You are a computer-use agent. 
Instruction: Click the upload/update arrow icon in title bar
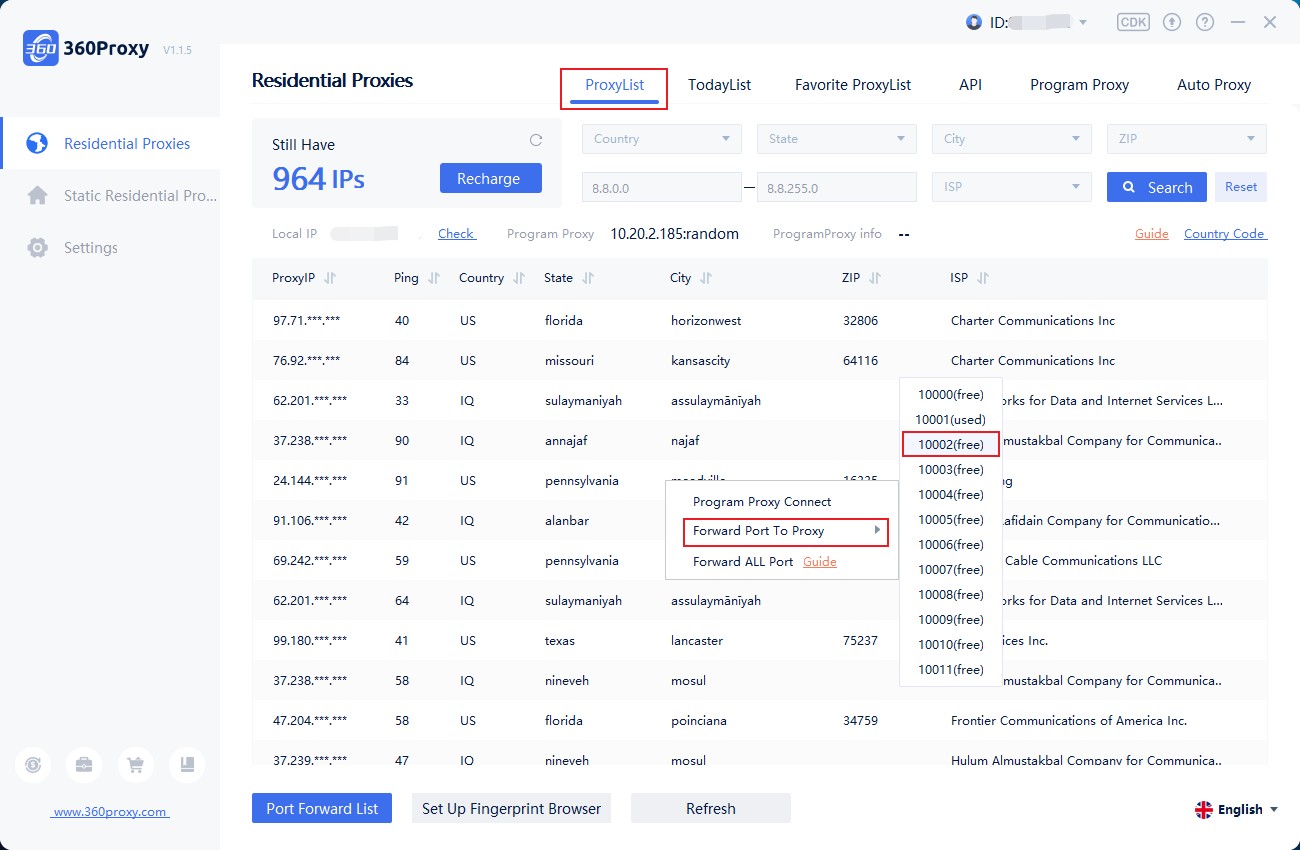[x=1173, y=22]
